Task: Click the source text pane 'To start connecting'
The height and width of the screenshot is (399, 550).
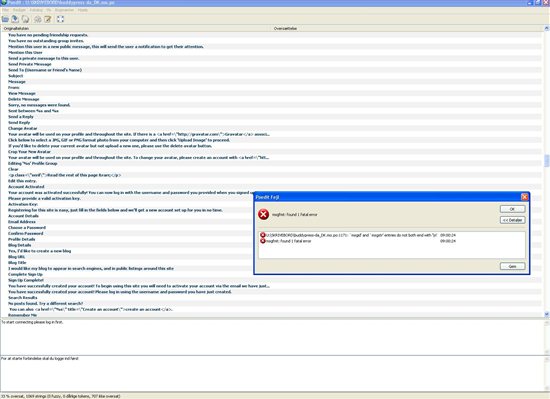Action: (272, 337)
